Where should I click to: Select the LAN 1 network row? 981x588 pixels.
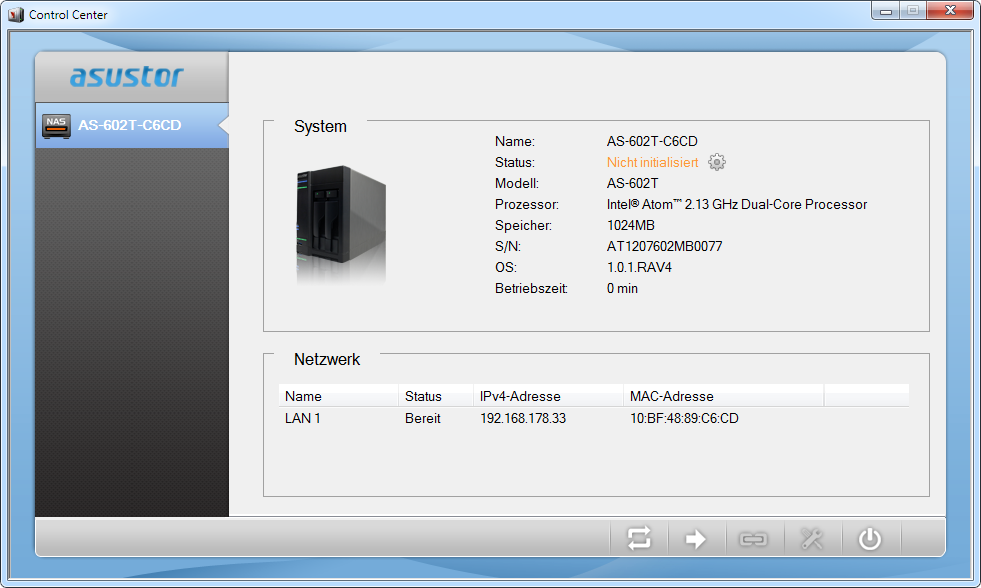[x=594, y=418]
